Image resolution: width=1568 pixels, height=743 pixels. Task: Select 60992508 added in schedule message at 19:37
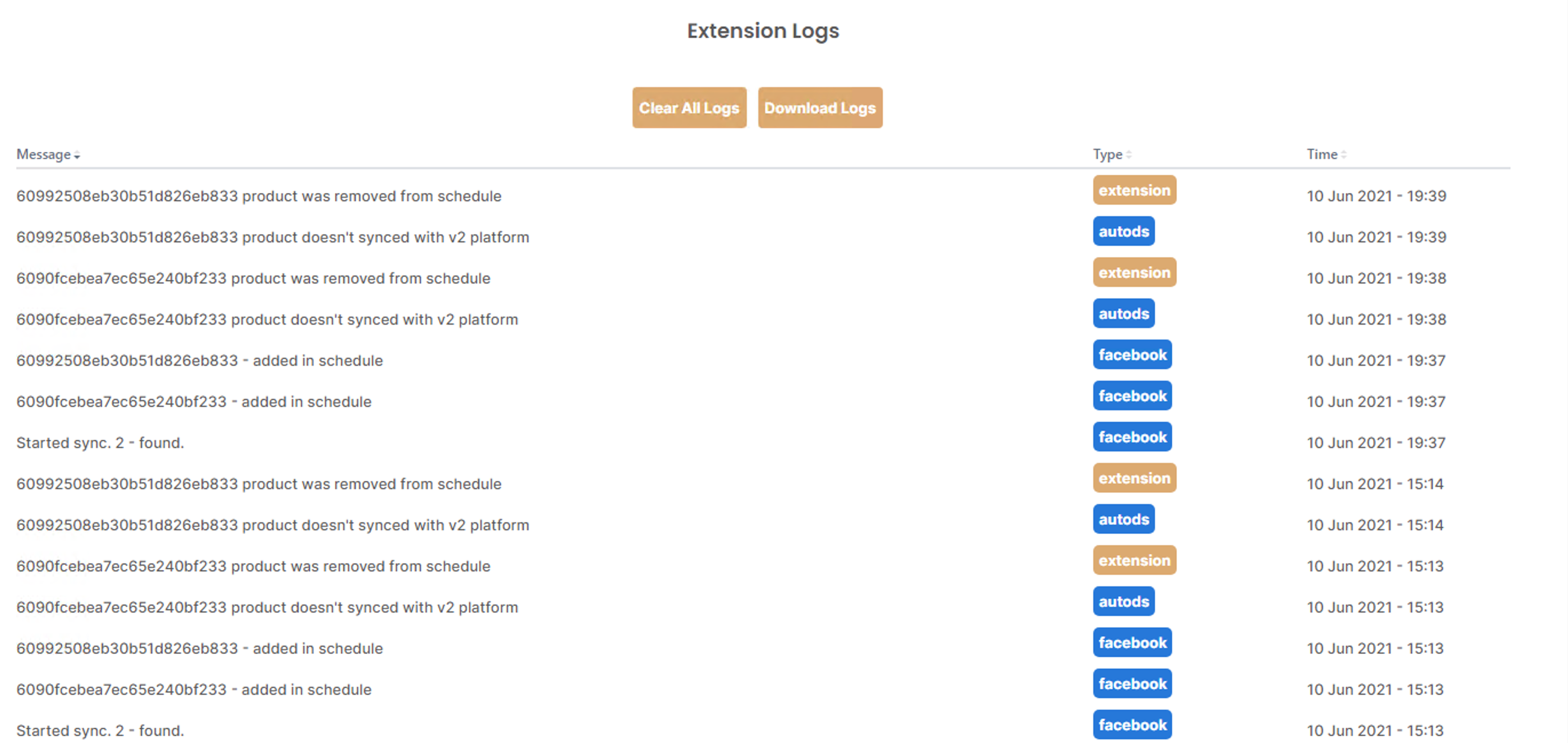pyautogui.click(x=200, y=360)
